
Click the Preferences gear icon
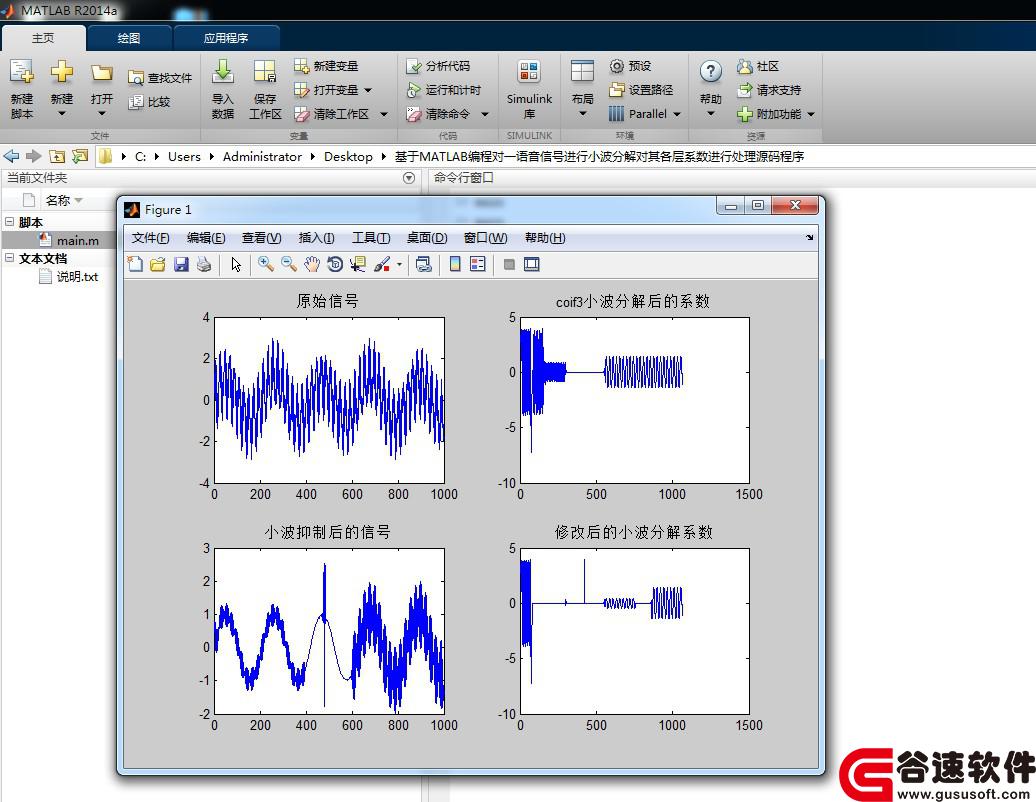tap(616, 66)
